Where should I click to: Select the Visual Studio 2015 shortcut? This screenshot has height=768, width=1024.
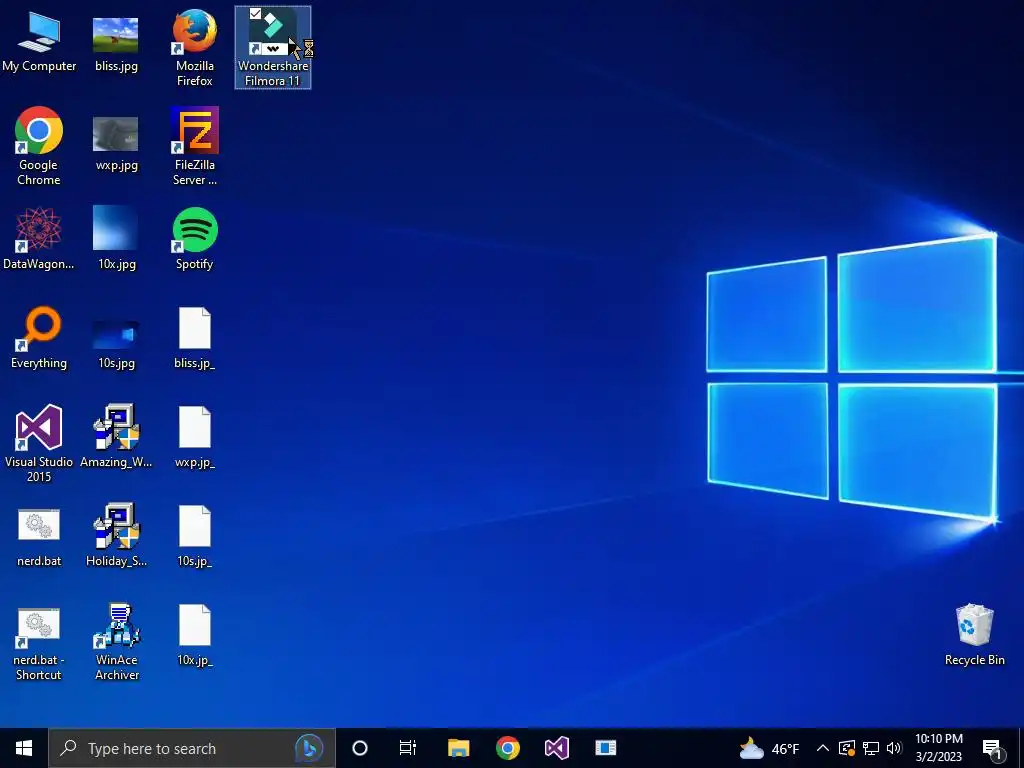(39, 444)
